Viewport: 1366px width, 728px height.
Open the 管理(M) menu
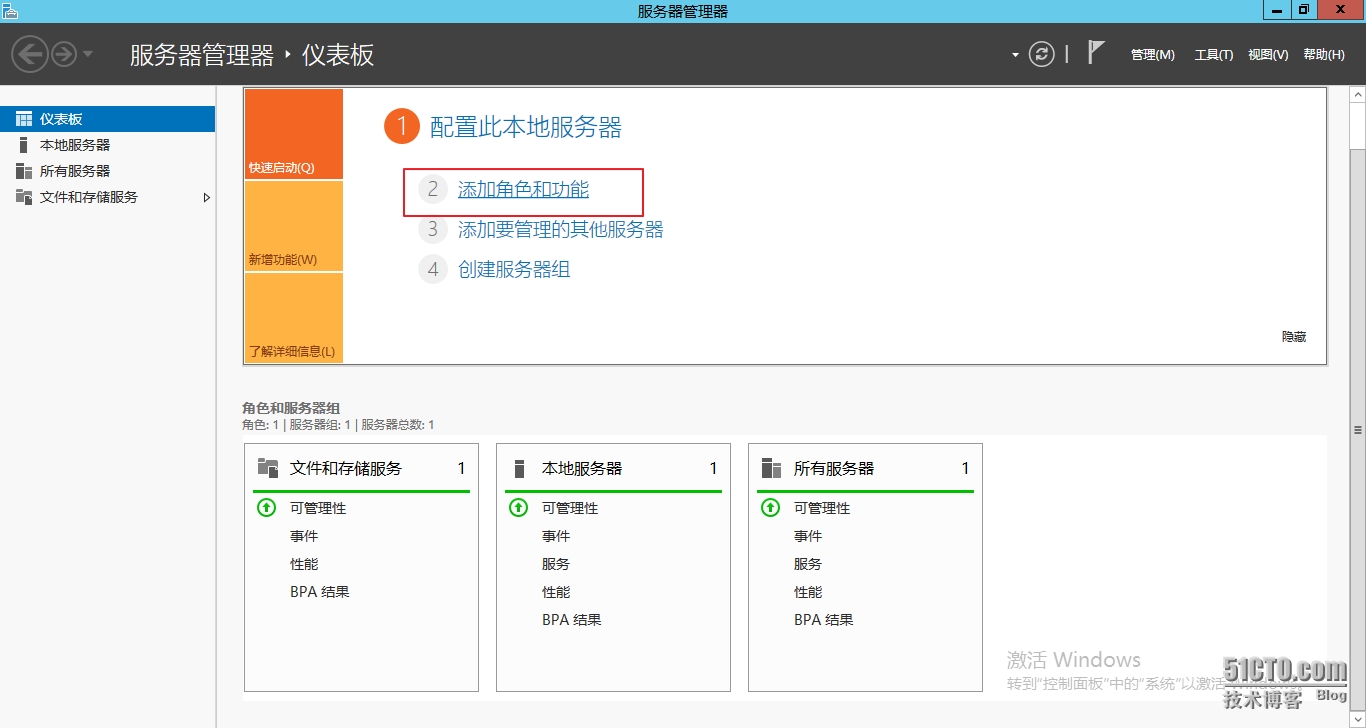(x=1152, y=55)
